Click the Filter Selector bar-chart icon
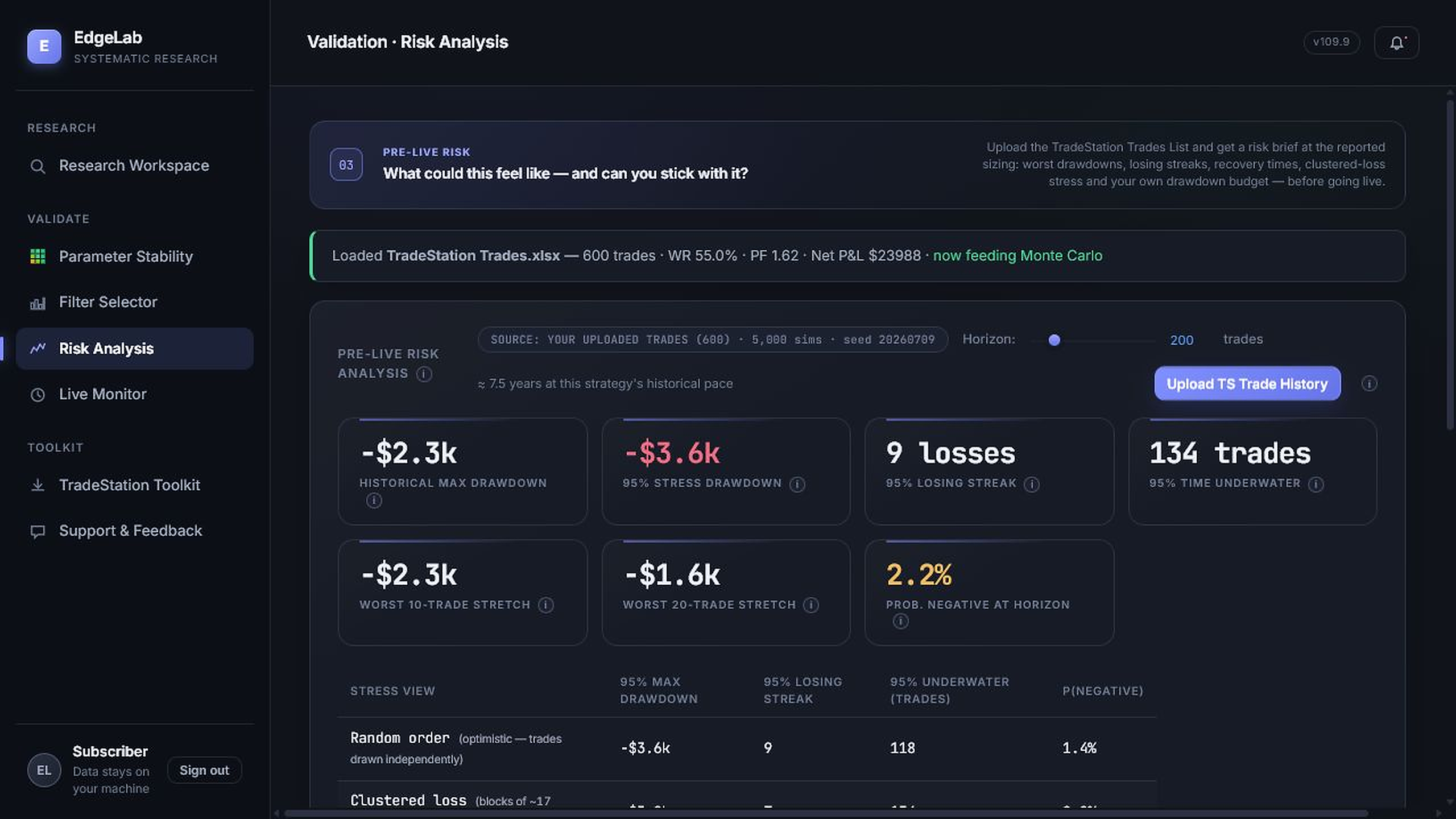 pos(38,303)
